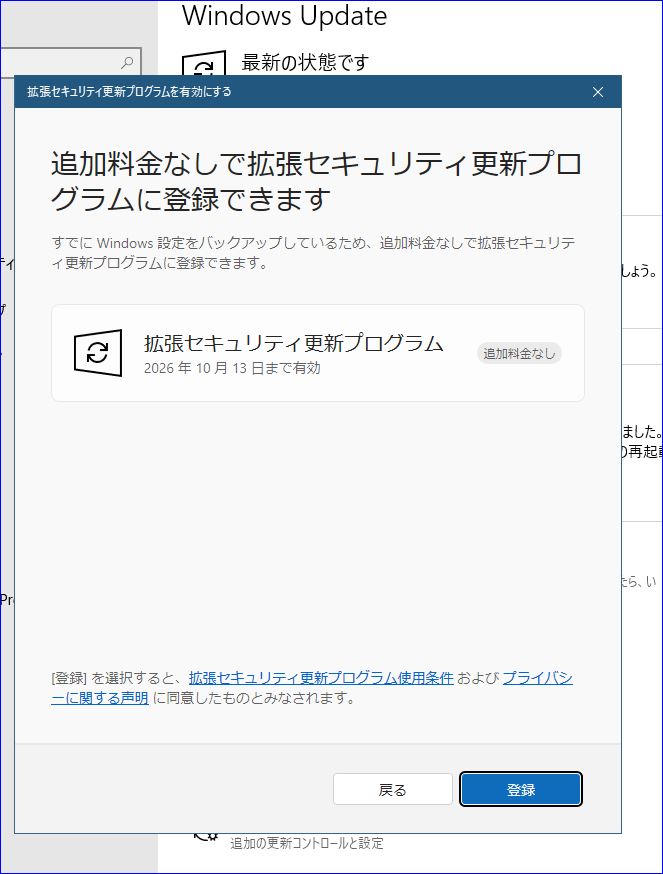663x874 pixels.
Task: Click the sync icon in the ESU program card
Action: coord(98,352)
